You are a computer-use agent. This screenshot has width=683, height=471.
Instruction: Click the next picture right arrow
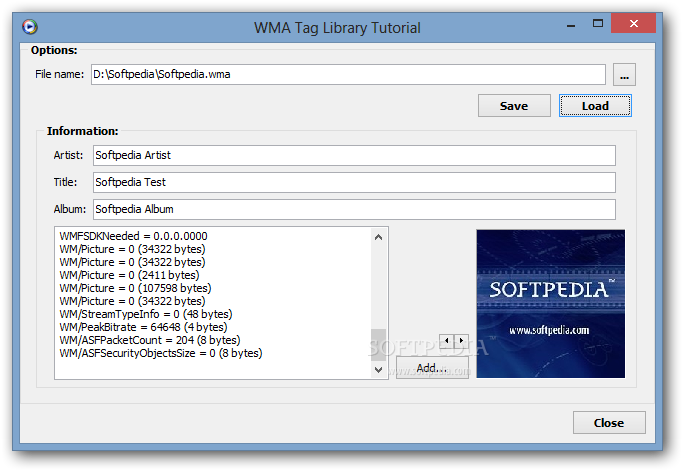461,340
